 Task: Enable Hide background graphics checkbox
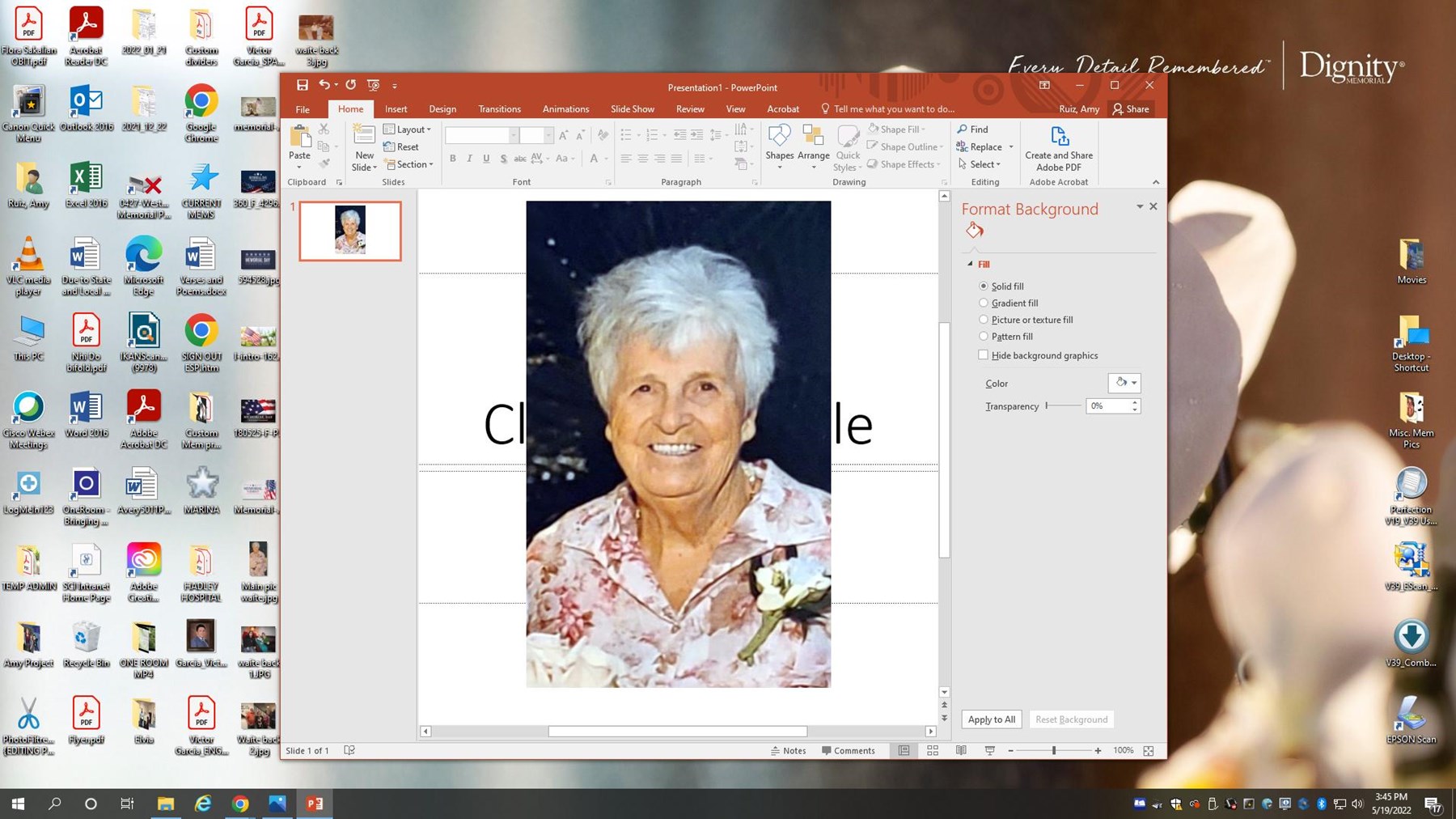click(x=984, y=355)
